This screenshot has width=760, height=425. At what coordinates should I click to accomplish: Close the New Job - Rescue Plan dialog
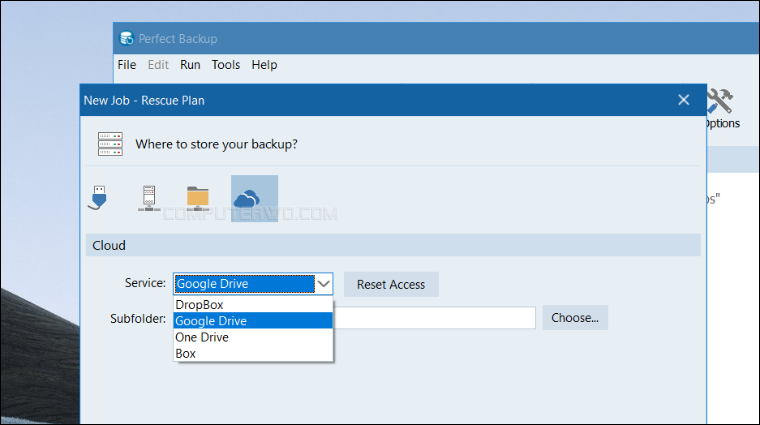(x=683, y=100)
